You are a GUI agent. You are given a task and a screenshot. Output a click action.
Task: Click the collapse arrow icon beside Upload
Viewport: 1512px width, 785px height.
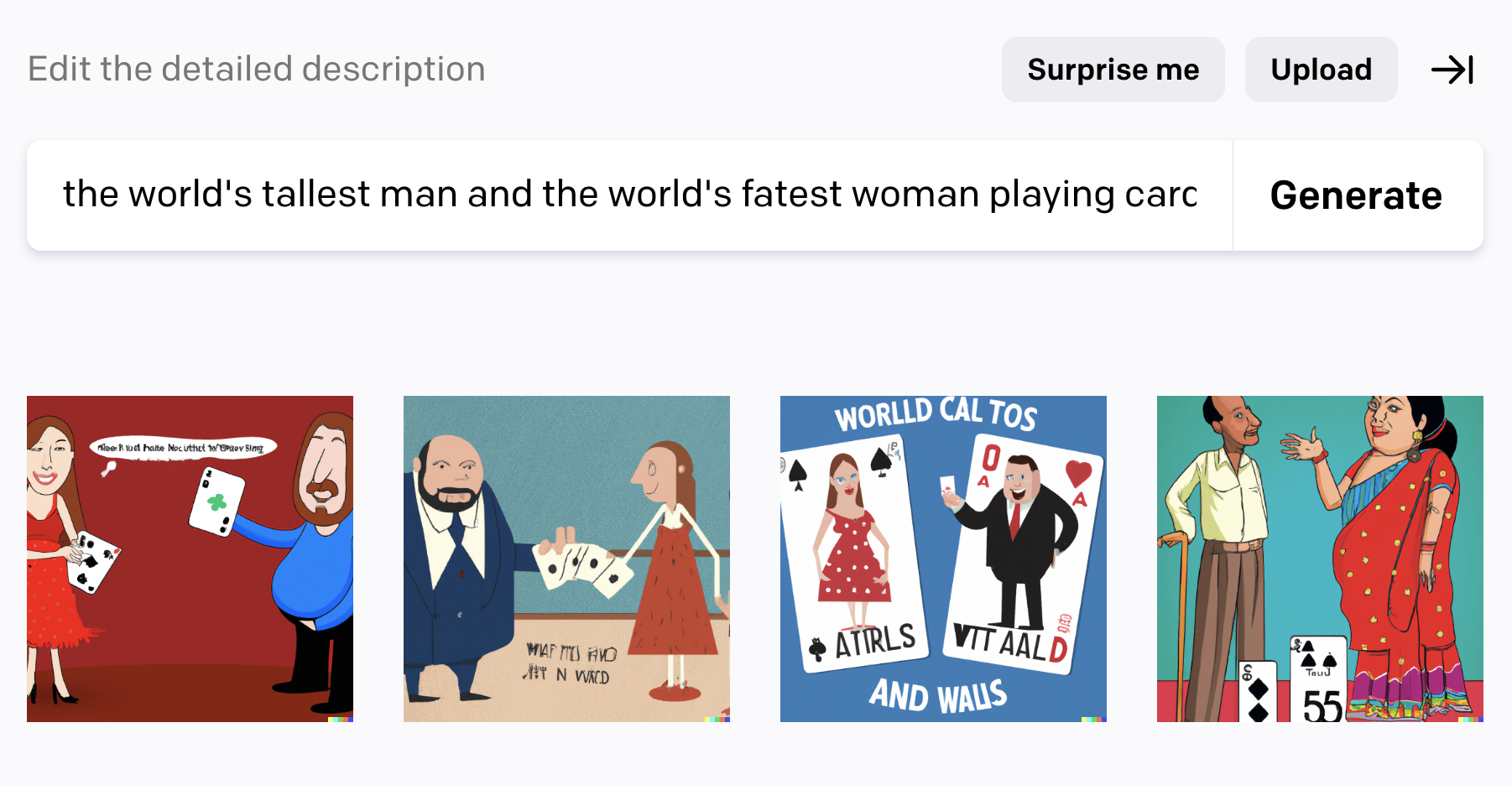[x=1452, y=70]
